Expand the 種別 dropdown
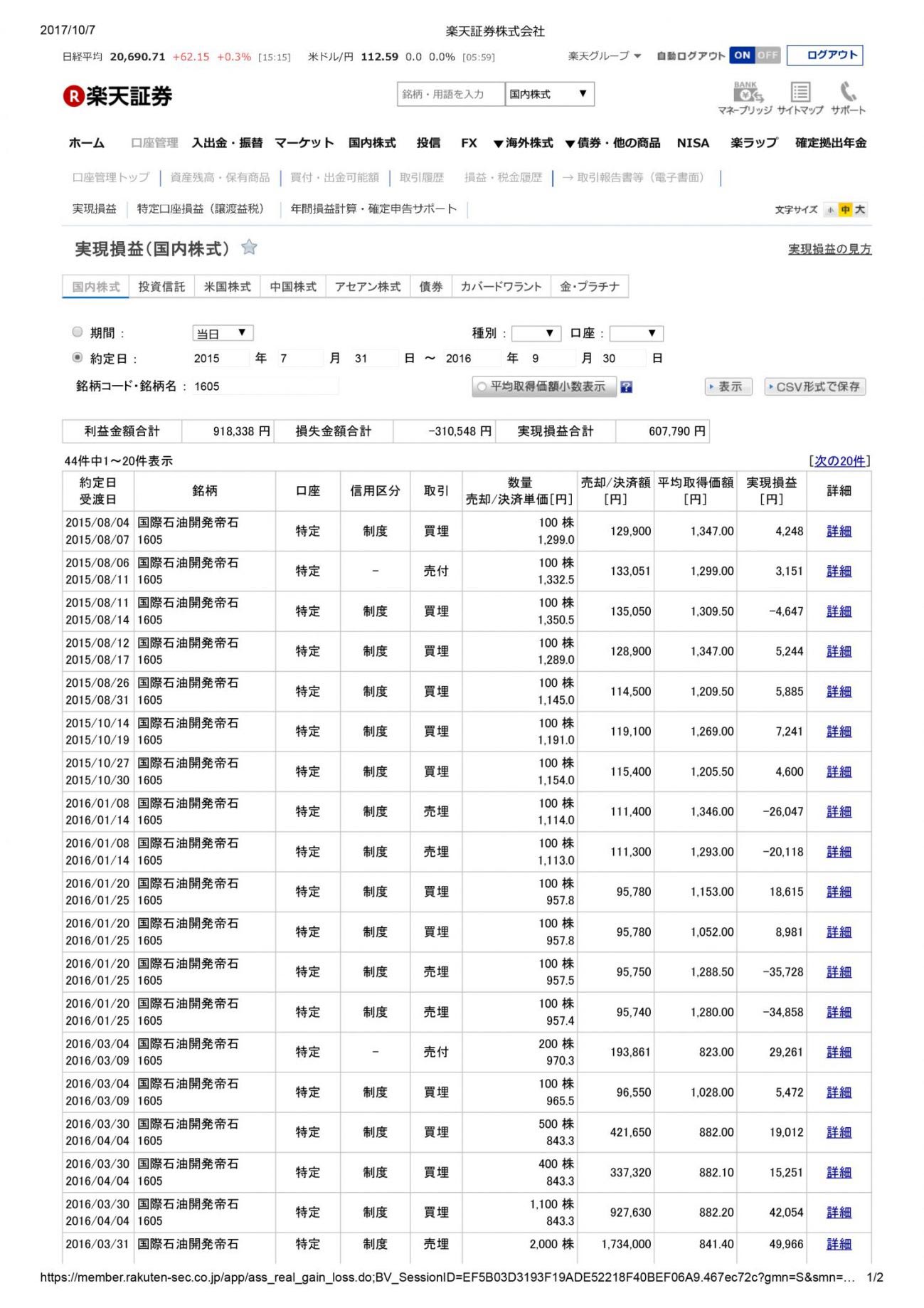This screenshot has height=1308, width=924. coord(536,333)
